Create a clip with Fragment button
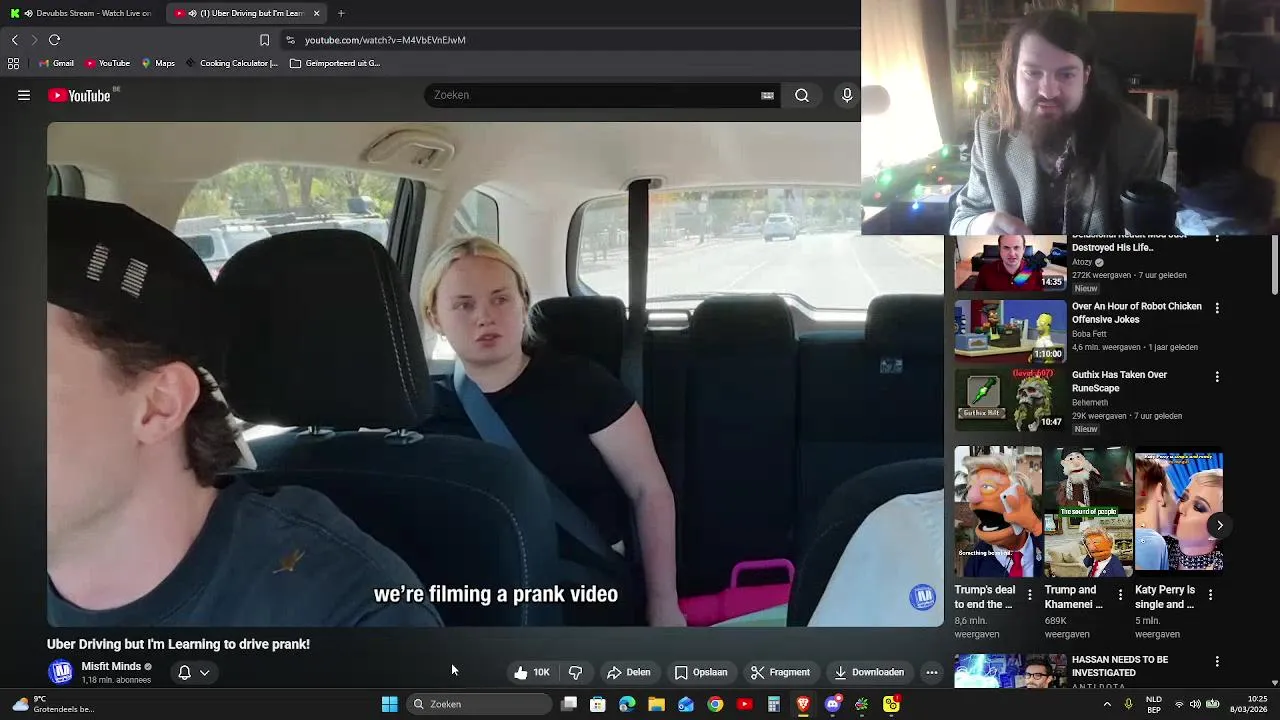The width and height of the screenshot is (1280, 720). [x=780, y=672]
